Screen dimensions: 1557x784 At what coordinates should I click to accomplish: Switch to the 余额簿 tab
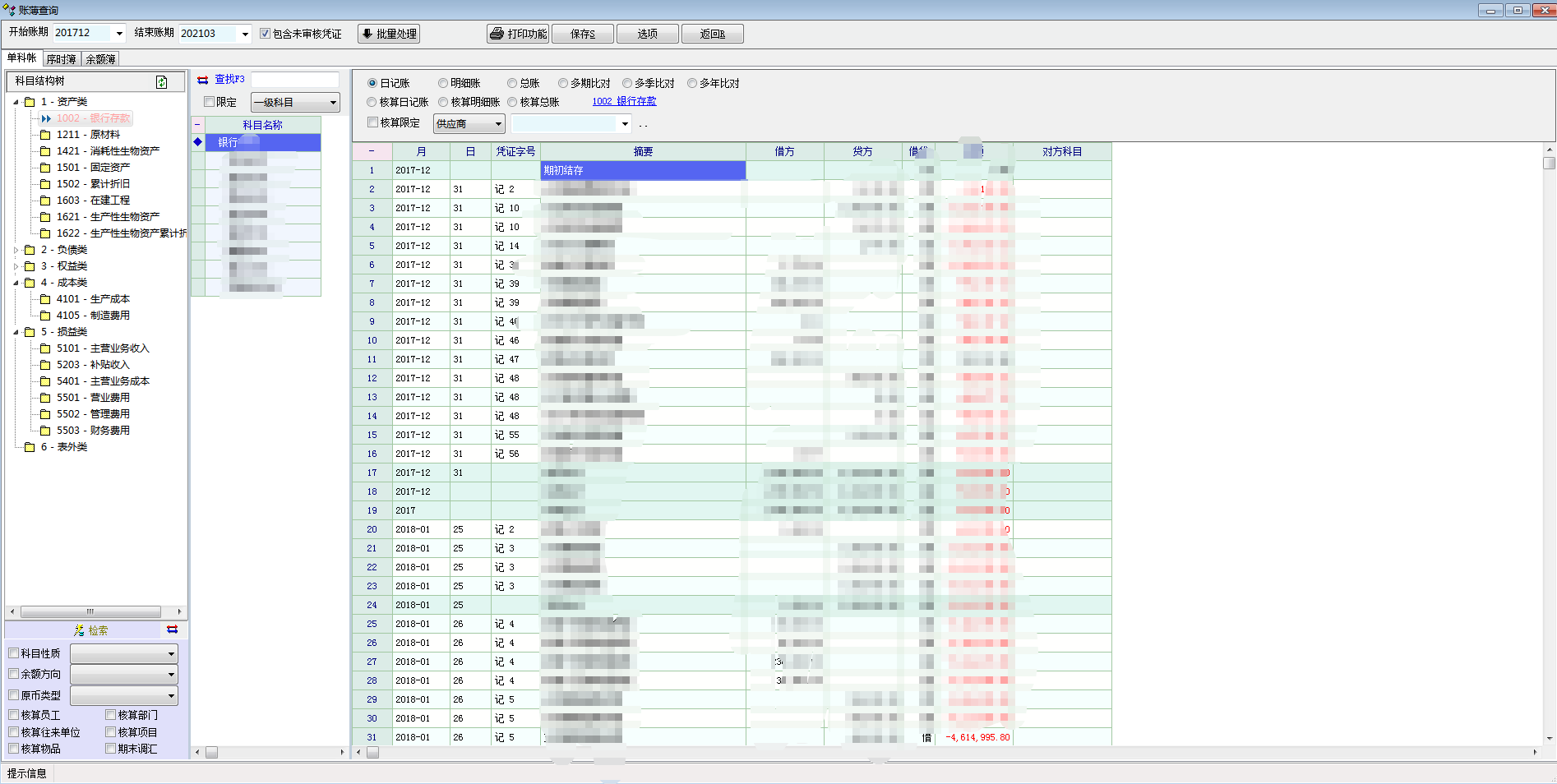(100, 59)
